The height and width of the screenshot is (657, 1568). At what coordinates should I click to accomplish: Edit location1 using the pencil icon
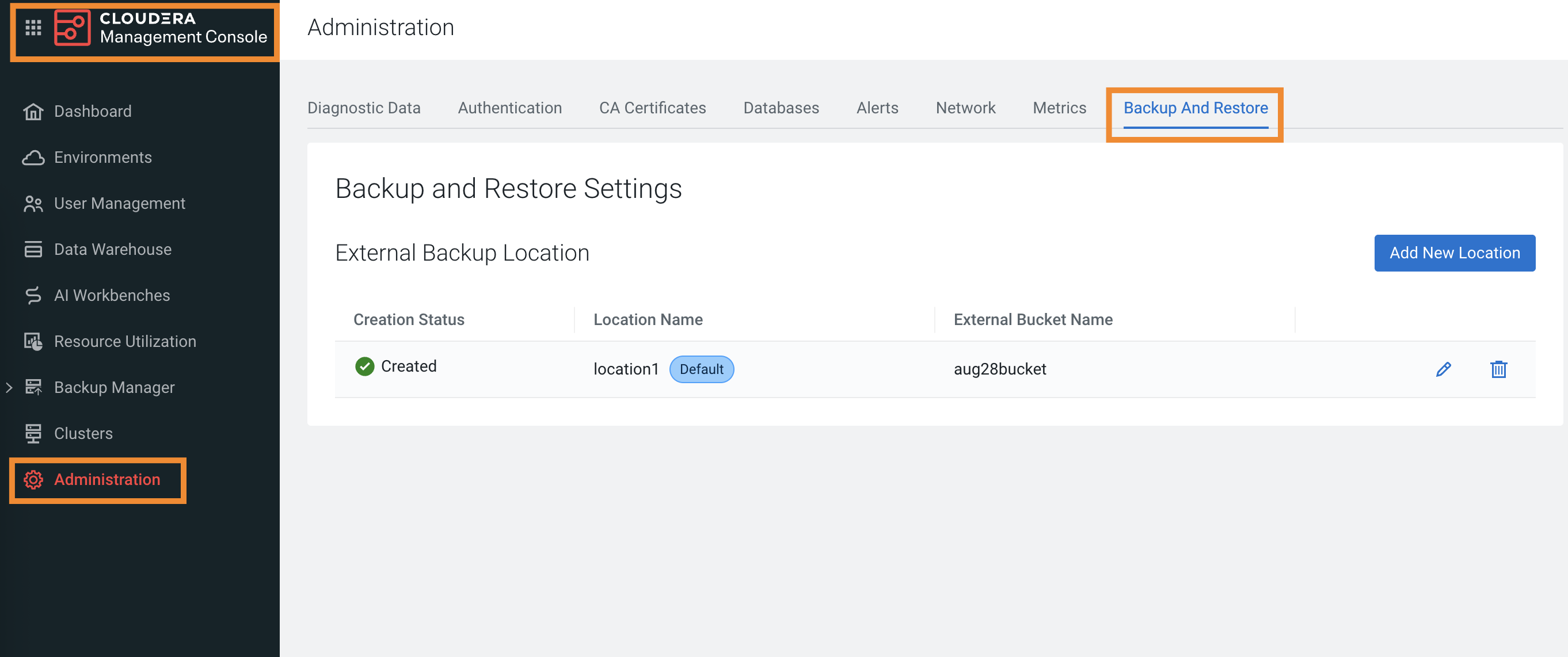(1444, 369)
